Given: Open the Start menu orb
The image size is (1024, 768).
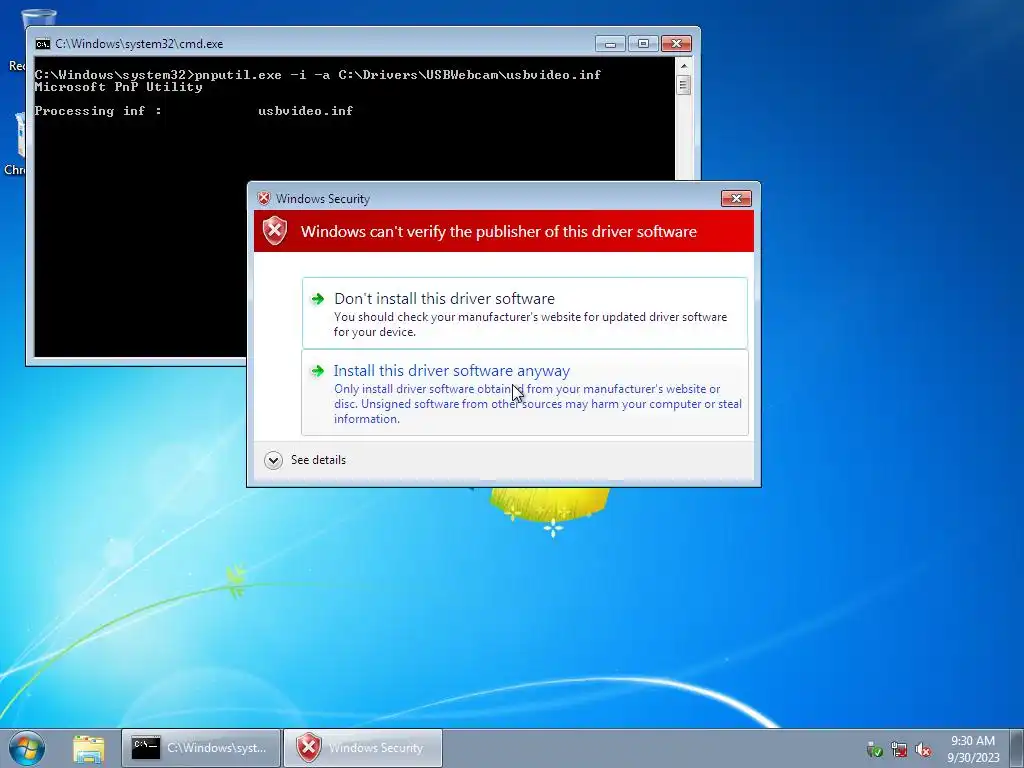Looking at the screenshot, I should point(27,748).
